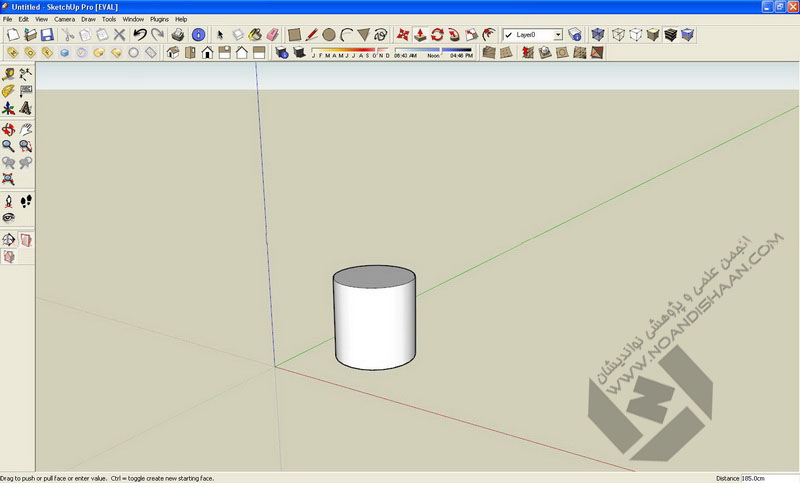Select the Rectangle drawing tool
This screenshot has height=483, width=800.
295,35
